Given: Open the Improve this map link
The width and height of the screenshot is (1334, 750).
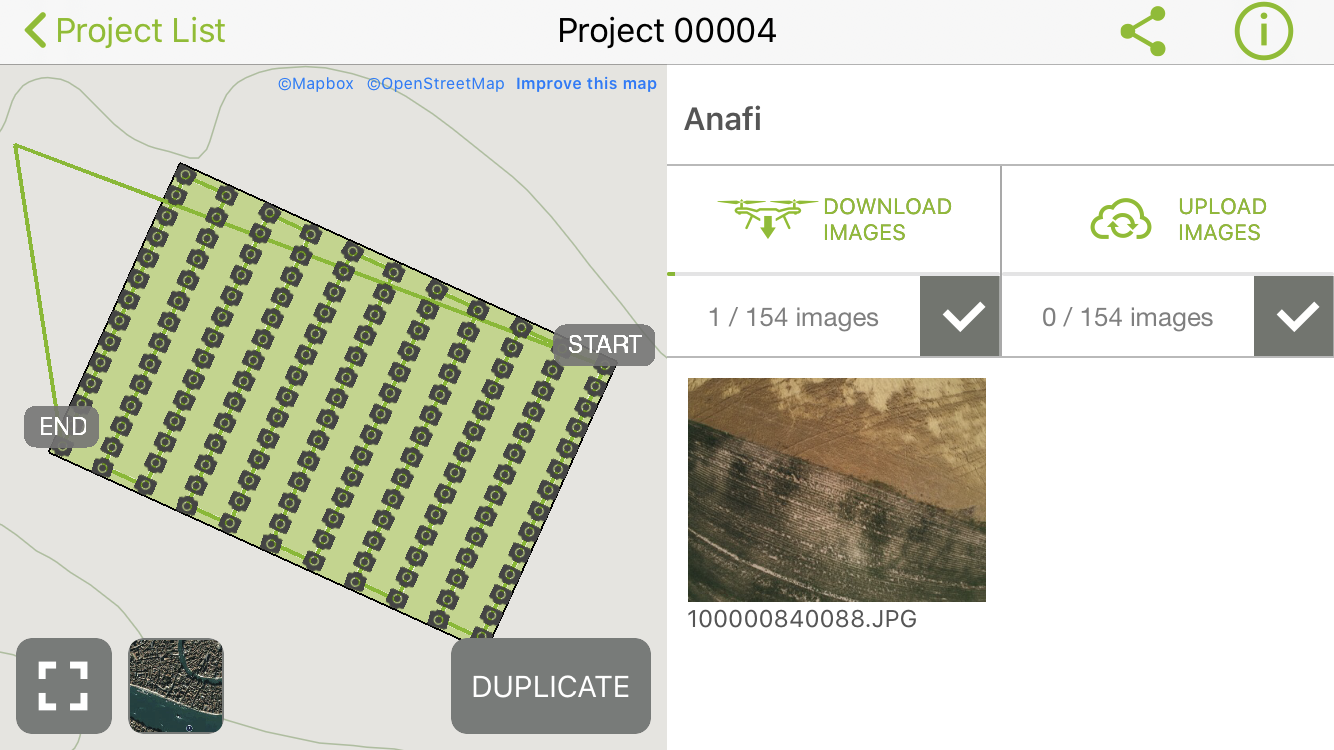Looking at the screenshot, I should coord(586,83).
